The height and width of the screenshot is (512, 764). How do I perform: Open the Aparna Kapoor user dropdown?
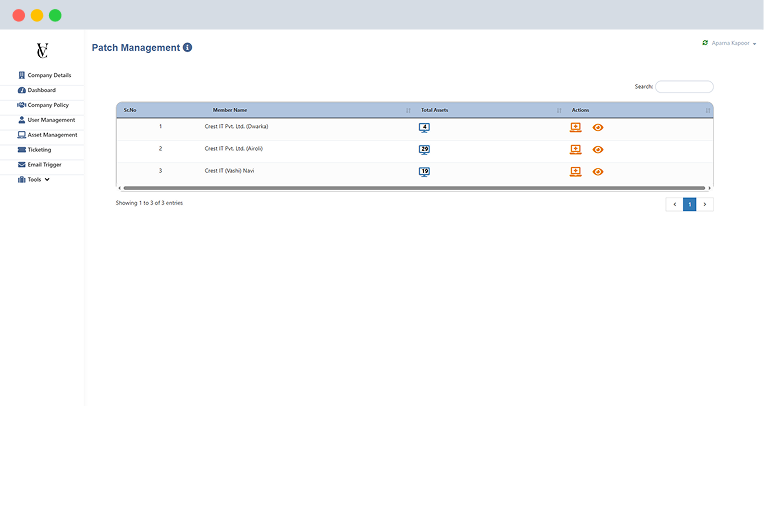pyautogui.click(x=733, y=44)
